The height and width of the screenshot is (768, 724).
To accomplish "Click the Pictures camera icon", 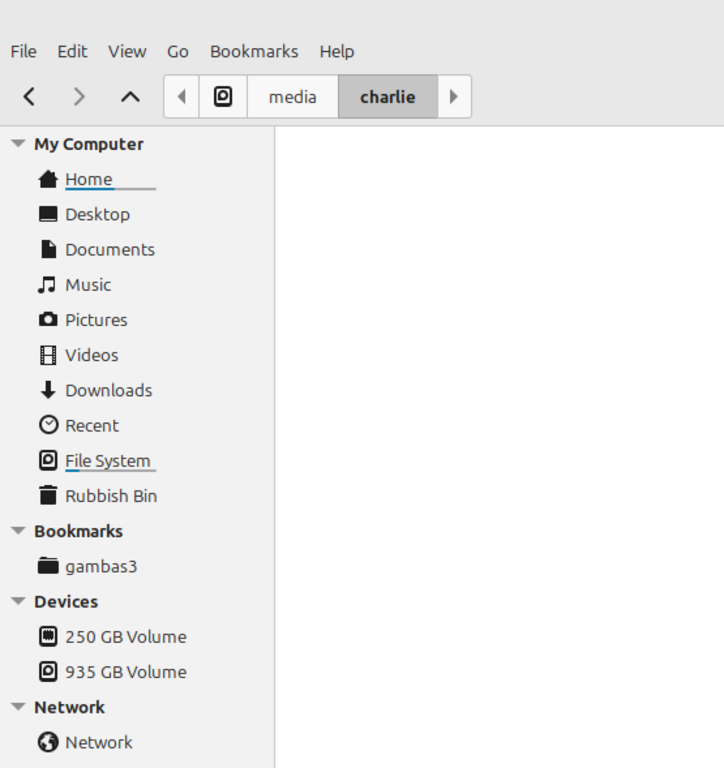I will point(48,320).
